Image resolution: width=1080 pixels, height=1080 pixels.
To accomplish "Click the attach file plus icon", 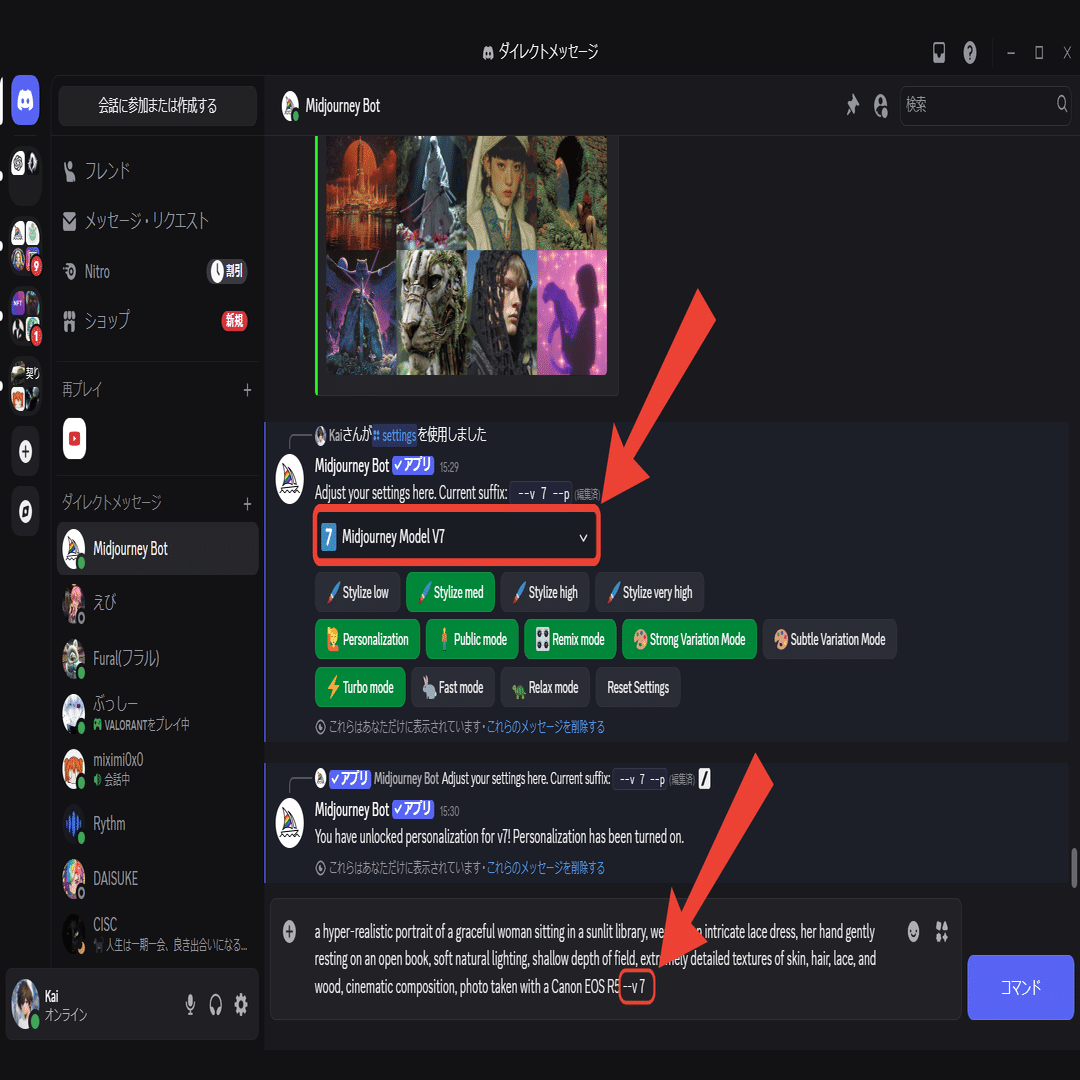I will 289,931.
